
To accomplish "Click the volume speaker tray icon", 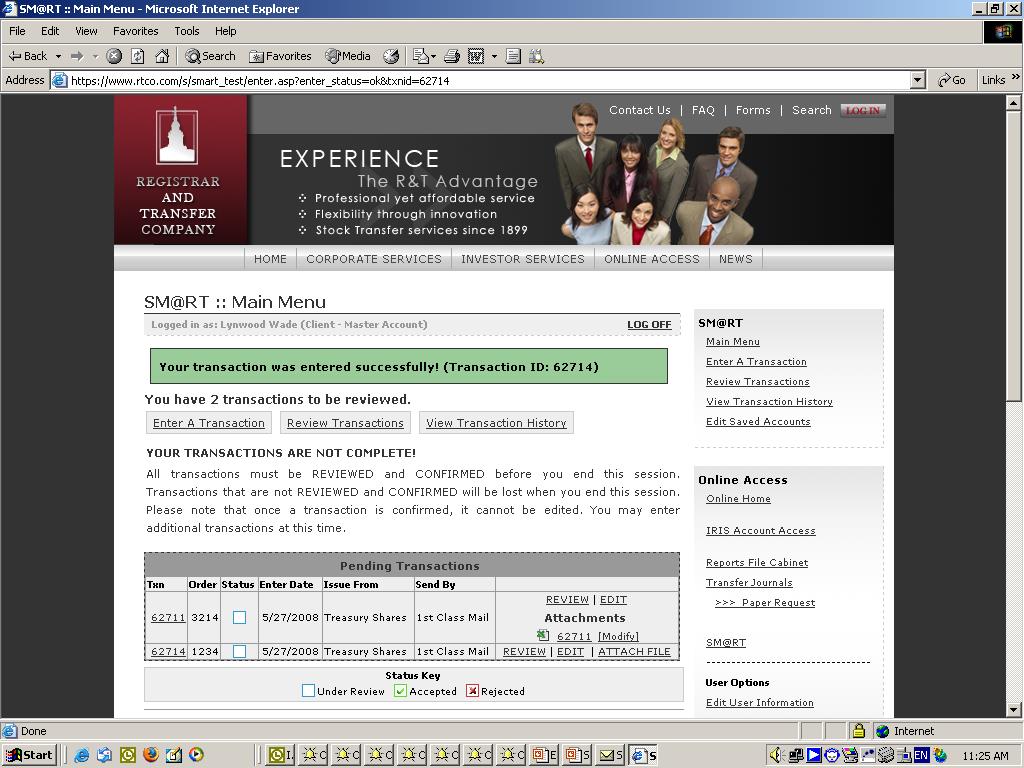I will point(775,756).
